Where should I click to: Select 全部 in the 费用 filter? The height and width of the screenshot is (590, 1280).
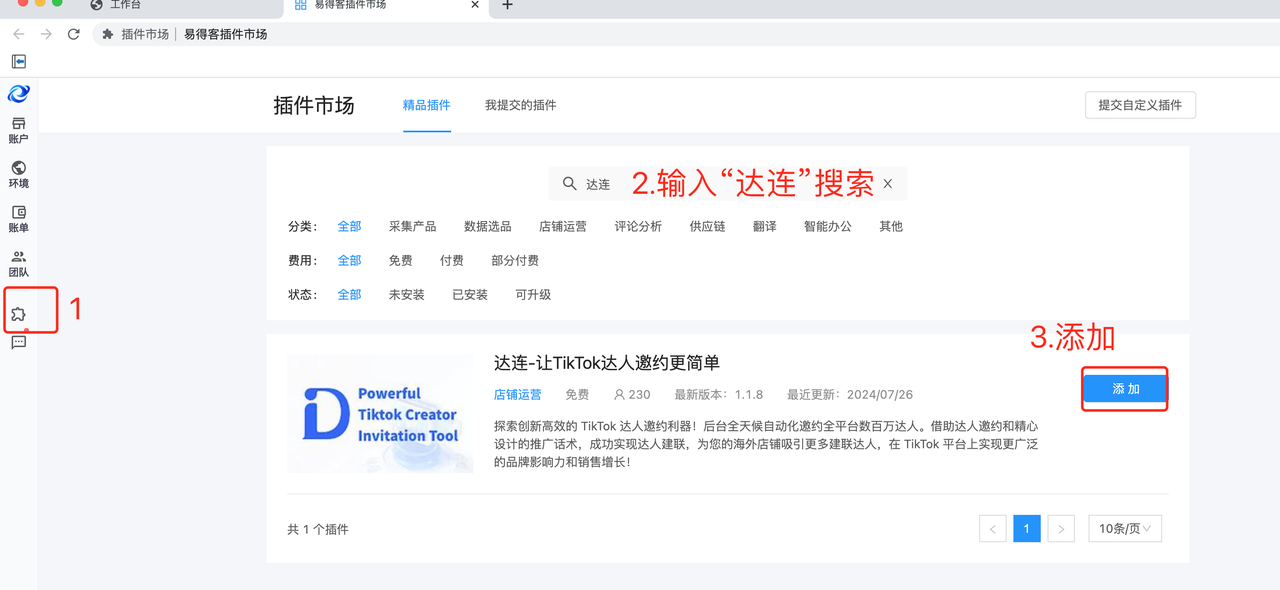coord(349,261)
